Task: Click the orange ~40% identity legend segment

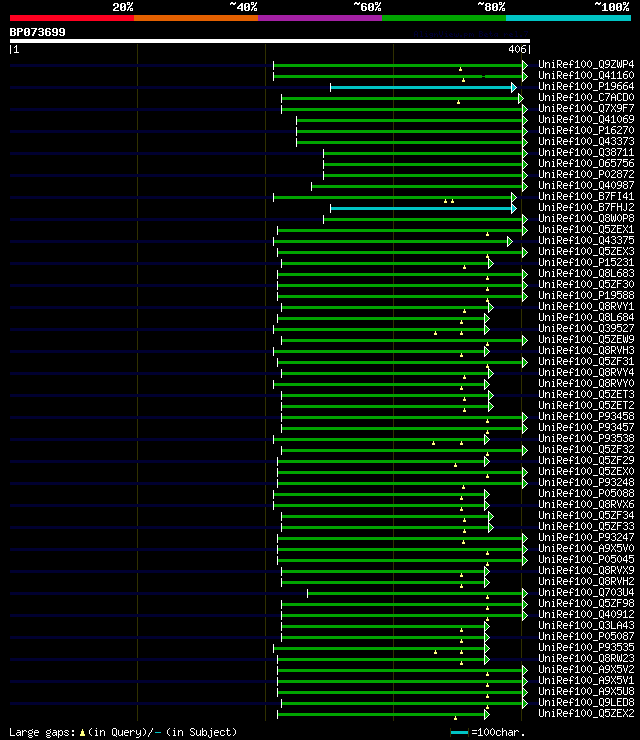Action: point(196,18)
